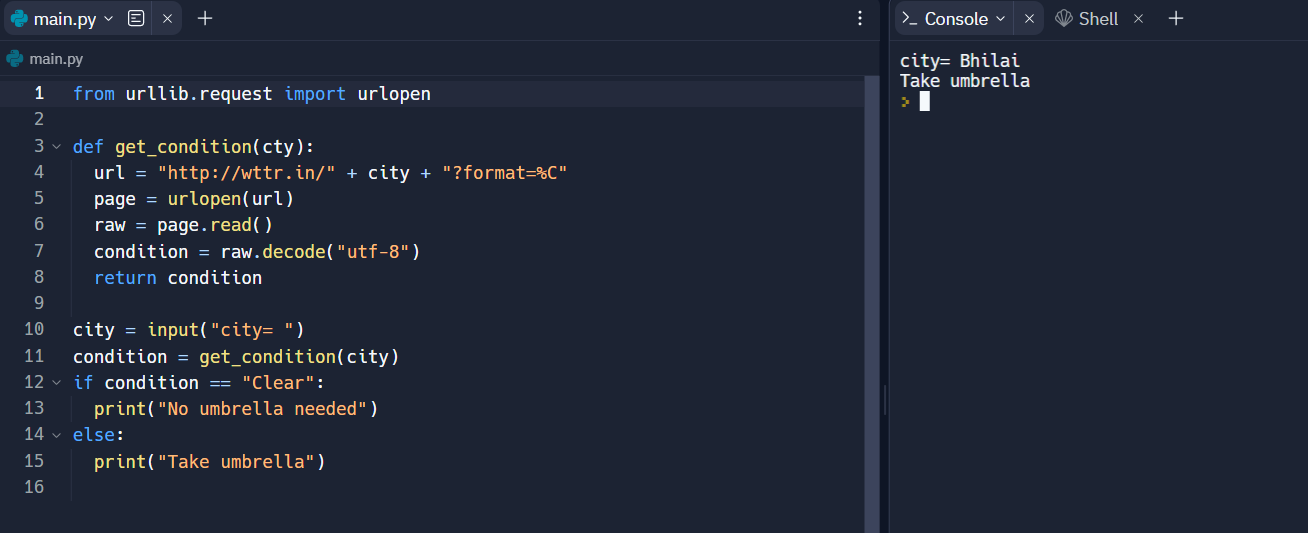1308x533 pixels.
Task: Close the Console tab
Action: coord(1029,19)
